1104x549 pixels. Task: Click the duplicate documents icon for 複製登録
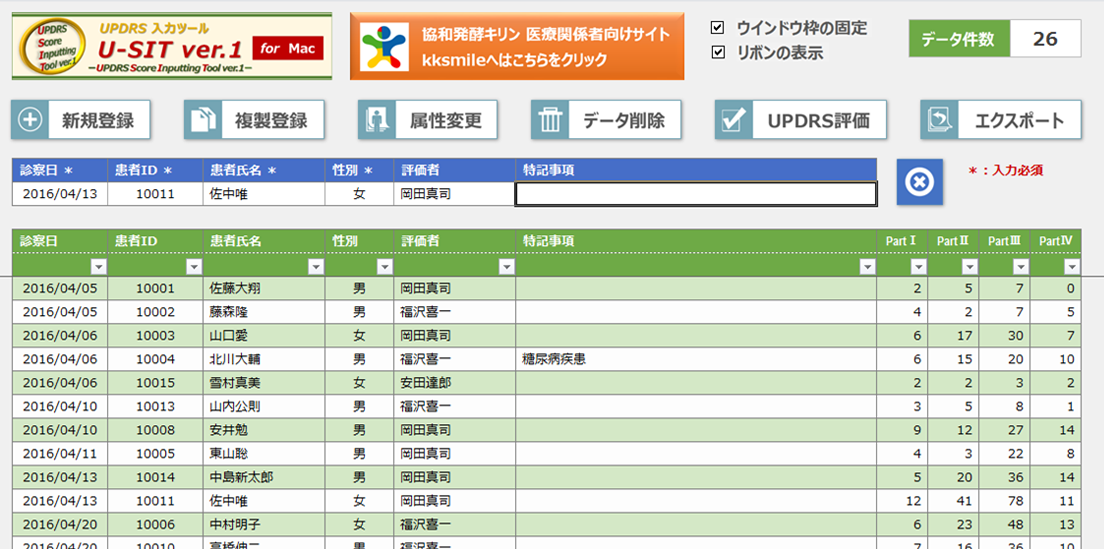(203, 120)
